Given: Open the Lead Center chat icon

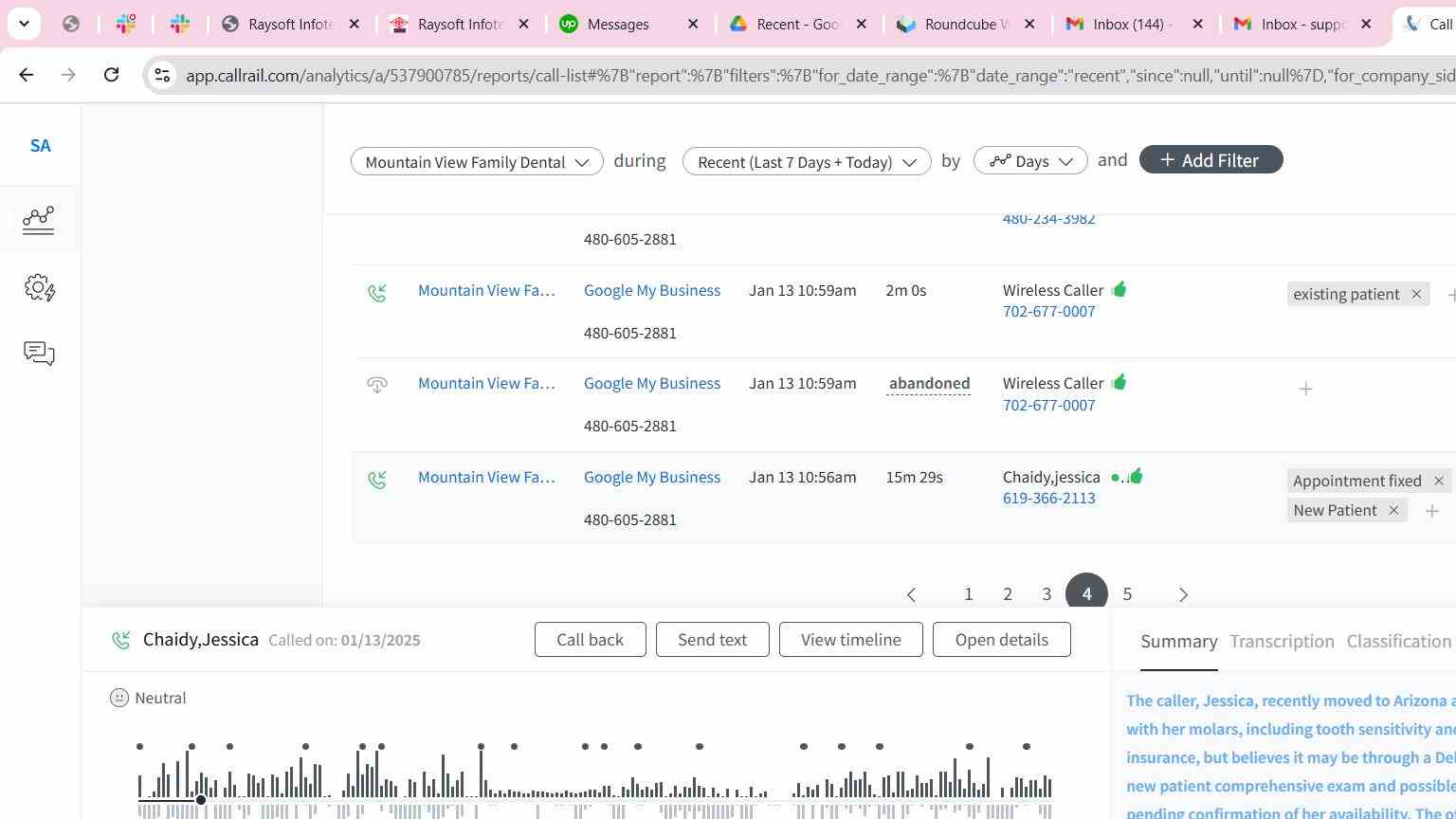Looking at the screenshot, I should pos(39,354).
